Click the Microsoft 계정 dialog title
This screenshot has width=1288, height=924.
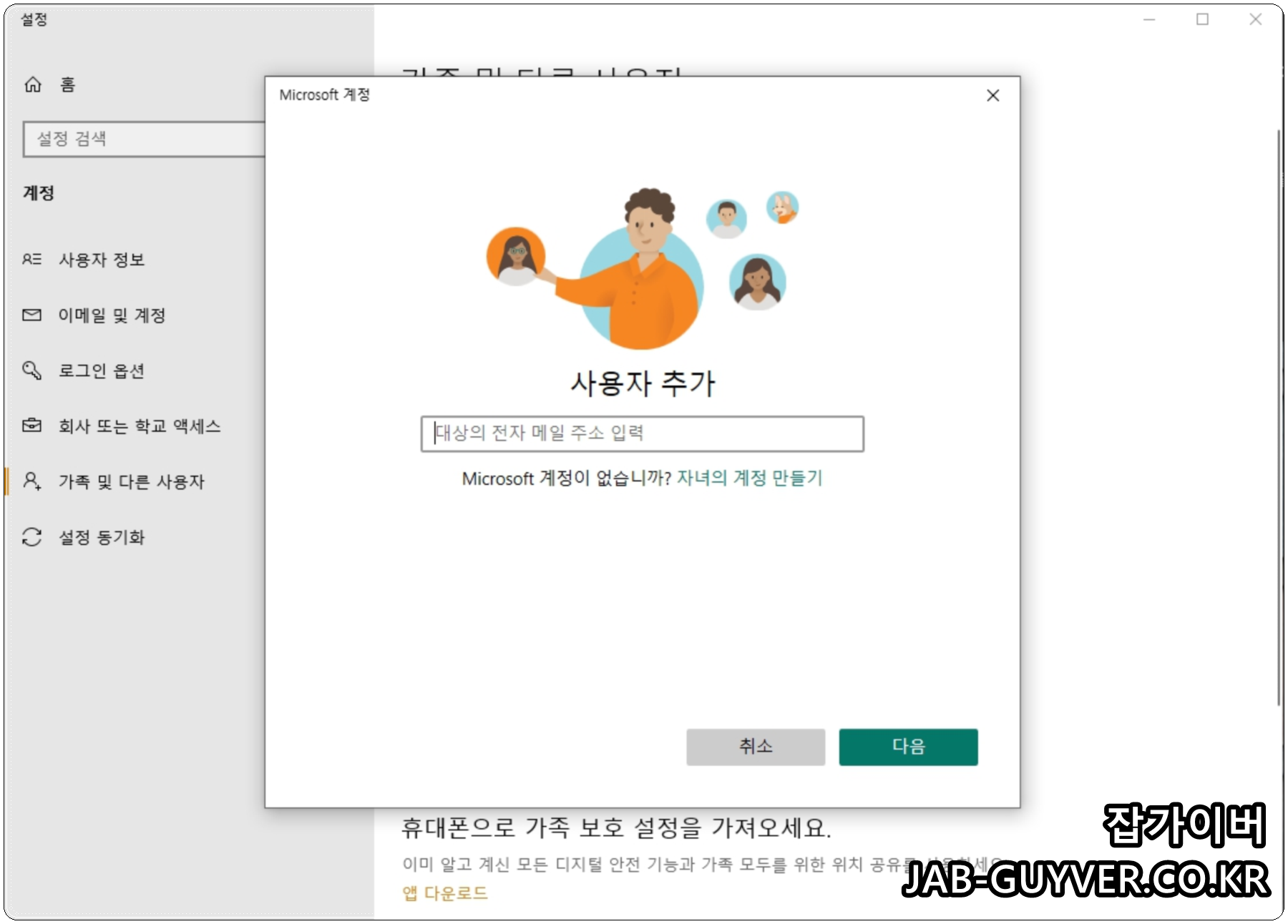[x=325, y=94]
